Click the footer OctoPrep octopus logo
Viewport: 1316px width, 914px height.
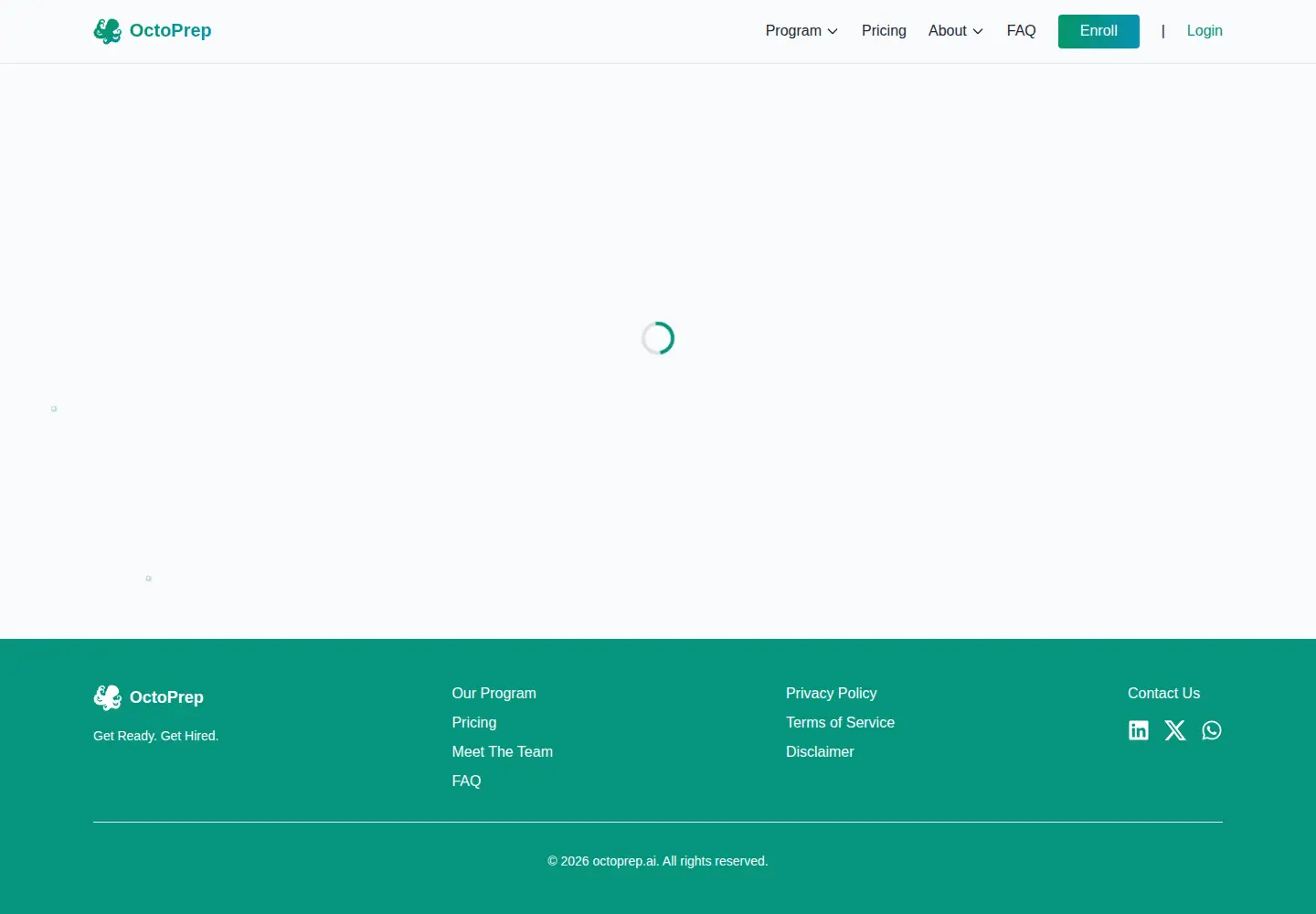[107, 697]
